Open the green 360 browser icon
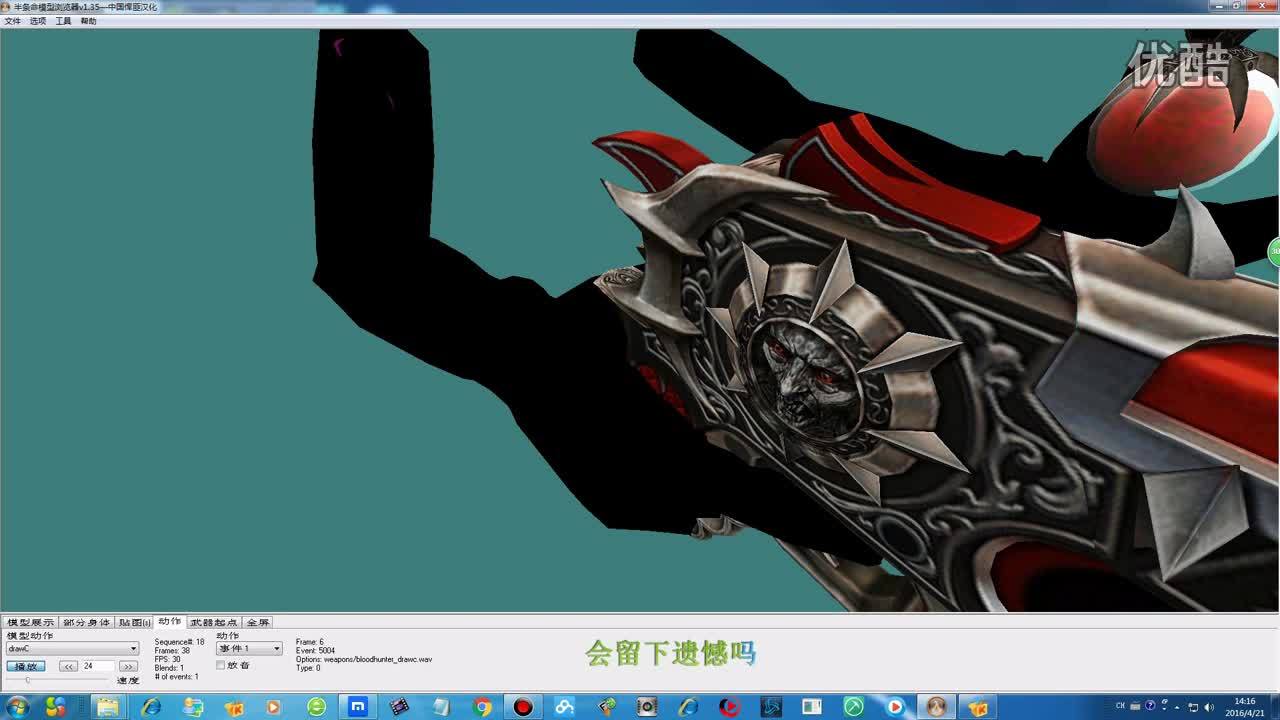Image resolution: width=1280 pixels, height=720 pixels. pyautogui.click(x=316, y=707)
